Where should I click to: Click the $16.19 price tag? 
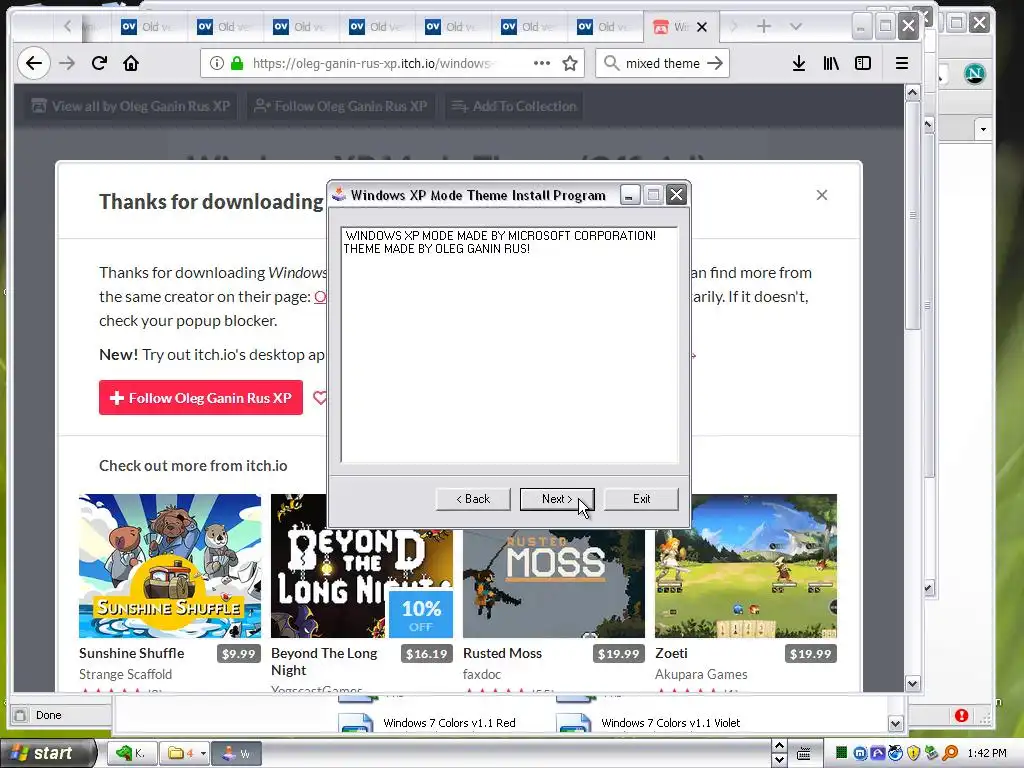click(x=426, y=654)
